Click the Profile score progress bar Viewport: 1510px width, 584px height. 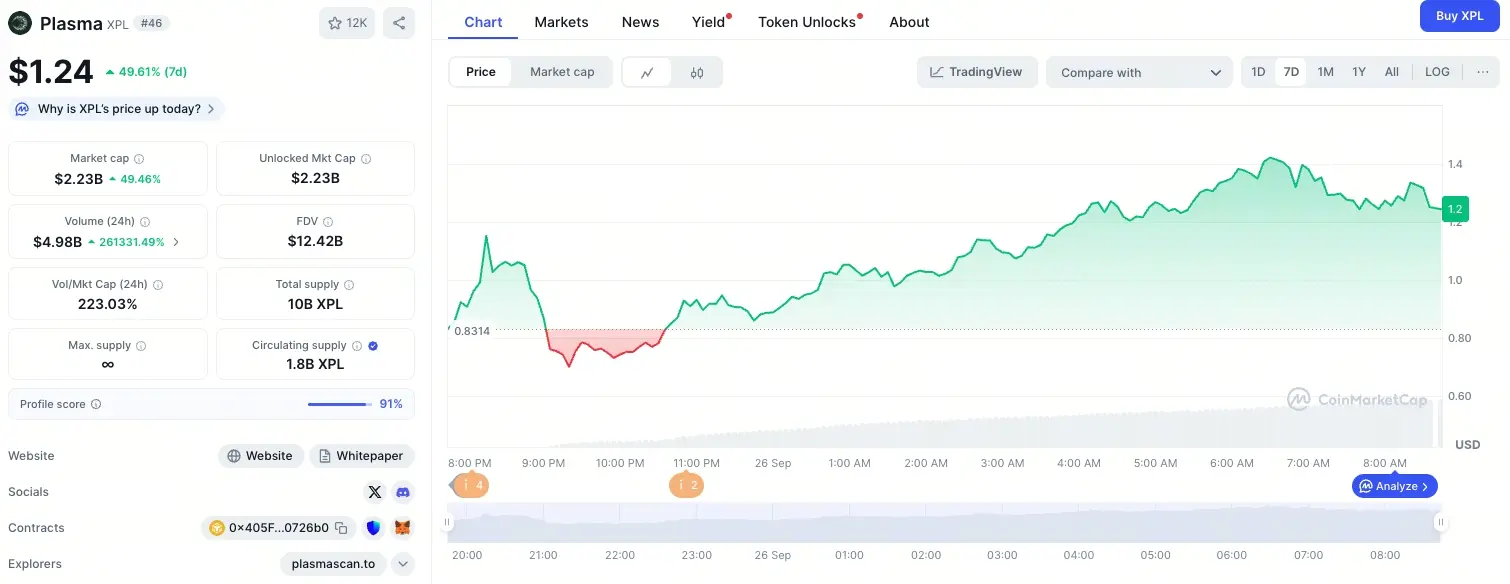pyautogui.click(x=340, y=405)
